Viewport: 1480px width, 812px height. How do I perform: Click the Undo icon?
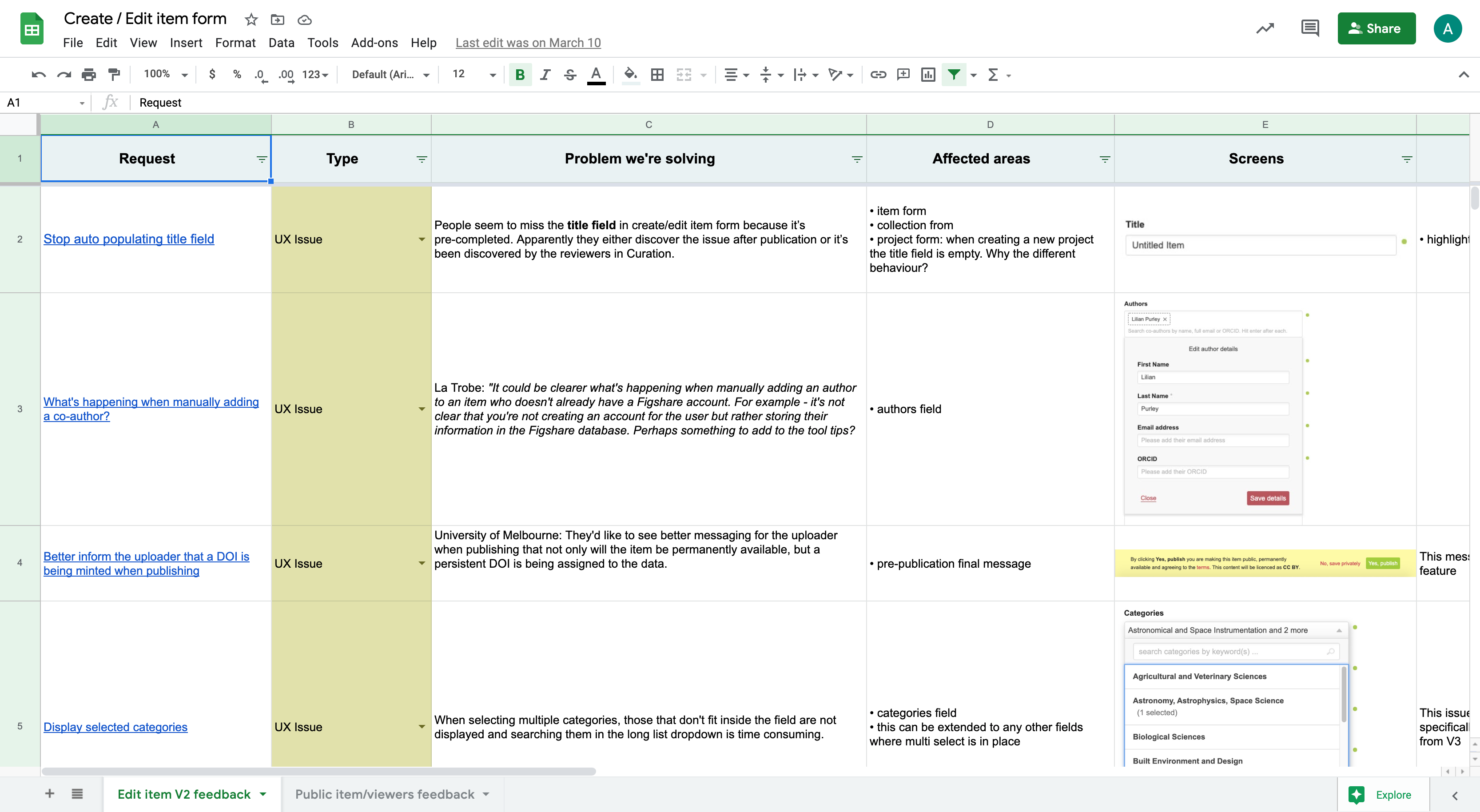(39, 75)
